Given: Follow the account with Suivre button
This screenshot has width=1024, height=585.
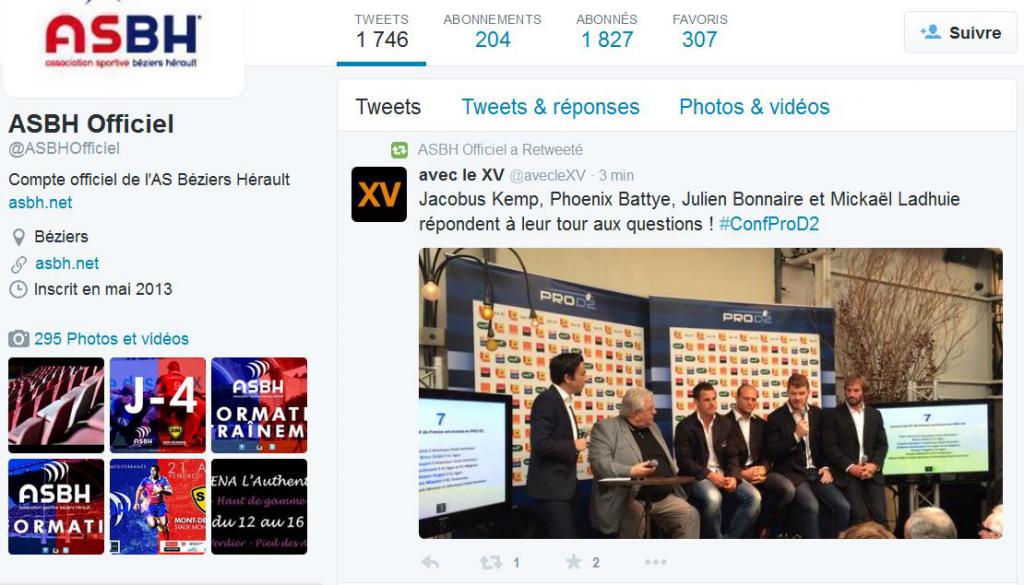Looking at the screenshot, I should point(960,33).
